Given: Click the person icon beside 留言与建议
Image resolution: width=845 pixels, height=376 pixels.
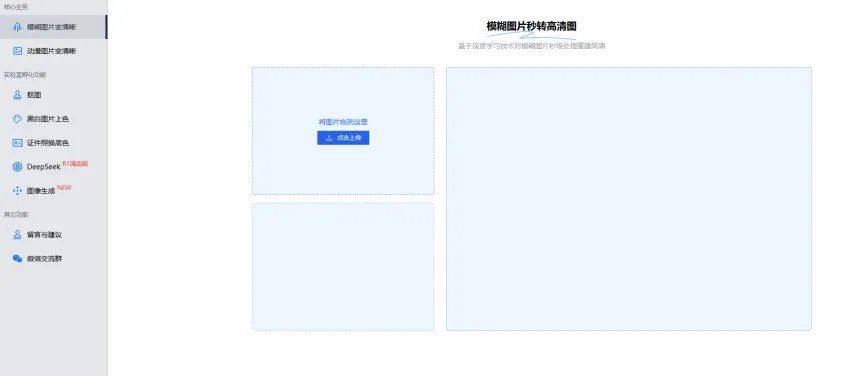Looking at the screenshot, I should coord(17,235).
